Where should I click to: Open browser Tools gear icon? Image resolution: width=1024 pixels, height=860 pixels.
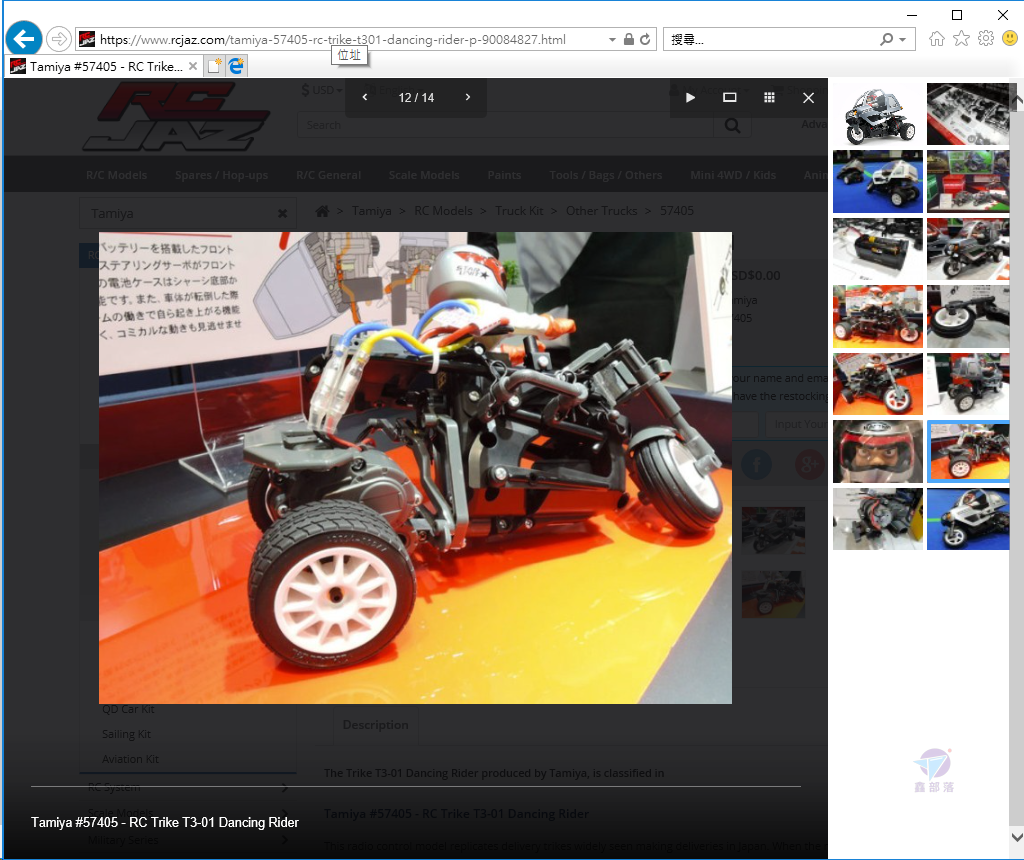click(x=985, y=39)
